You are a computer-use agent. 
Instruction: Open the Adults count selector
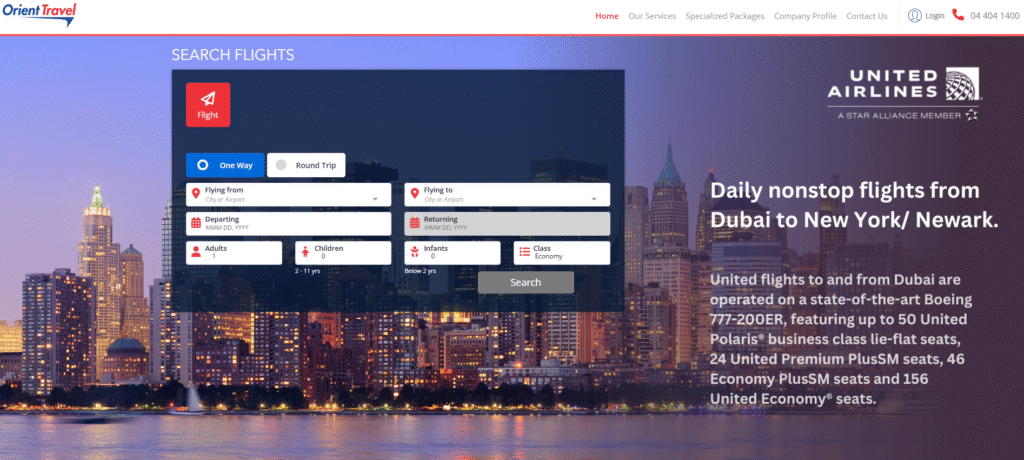pyautogui.click(x=234, y=253)
